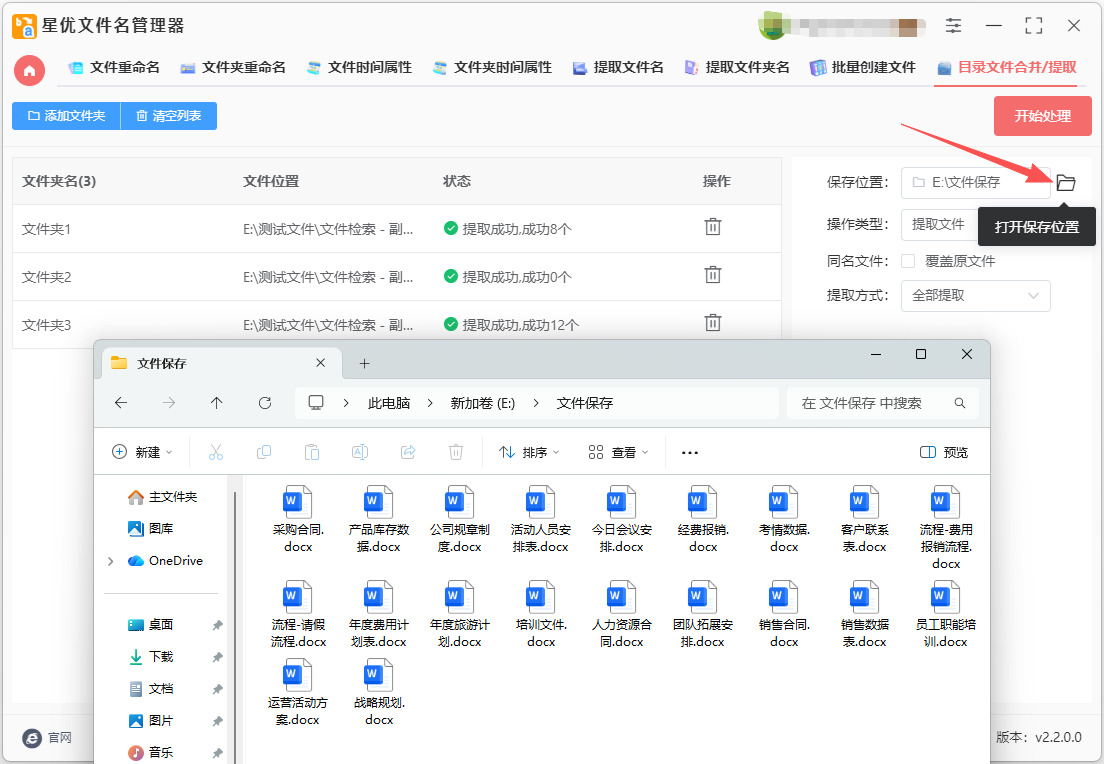This screenshot has width=1104, height=764.
Task: Click the 添加文件夹 button
Action: coord(66,116)
